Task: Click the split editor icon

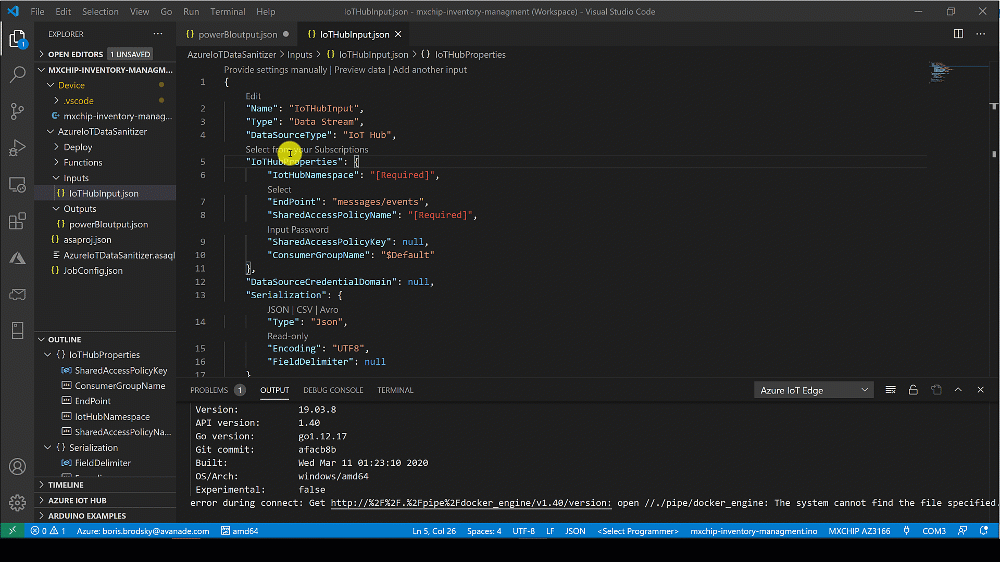Action: 958,34
